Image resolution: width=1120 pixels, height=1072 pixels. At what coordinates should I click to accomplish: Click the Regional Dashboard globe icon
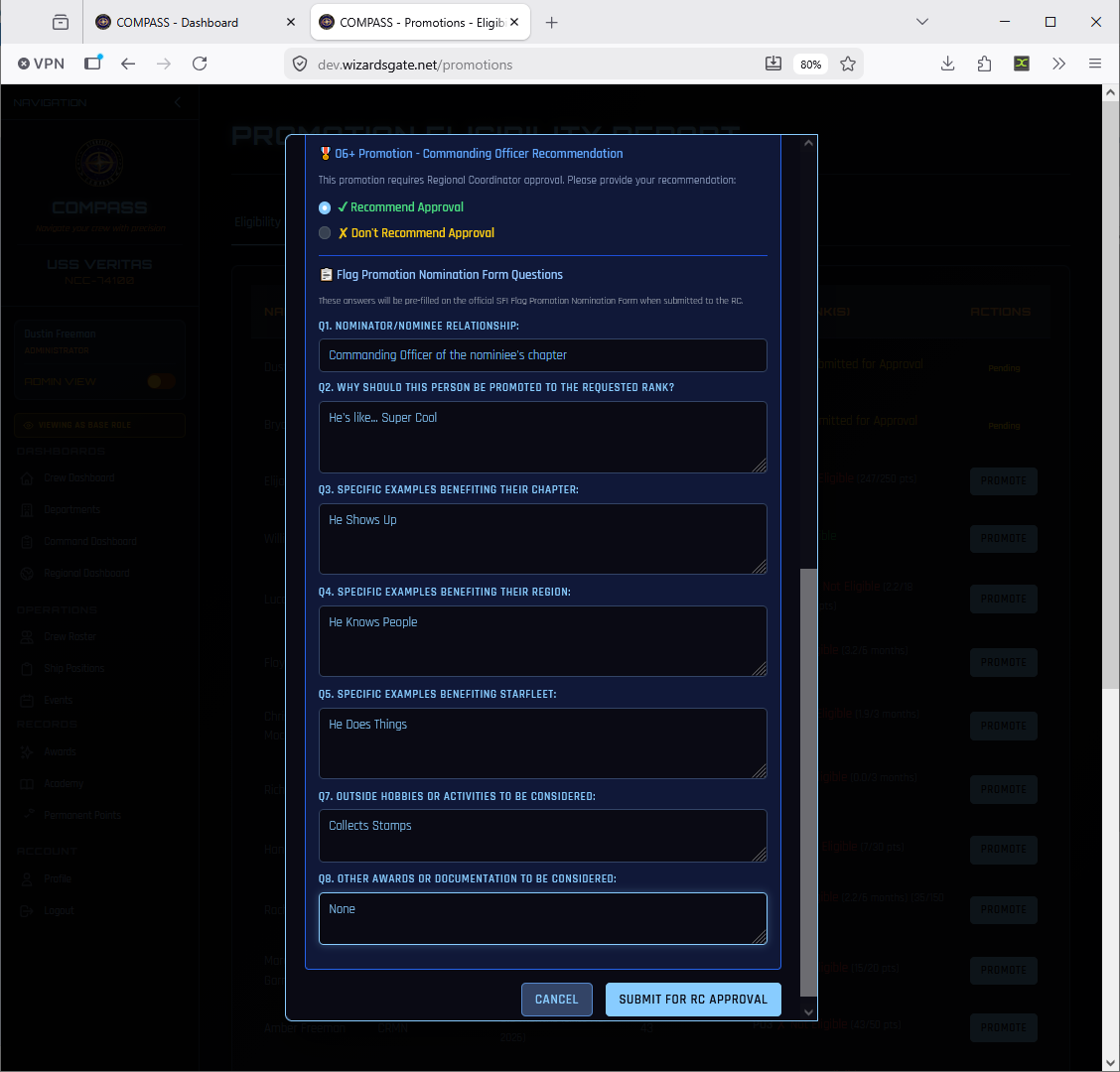[27, 573]
